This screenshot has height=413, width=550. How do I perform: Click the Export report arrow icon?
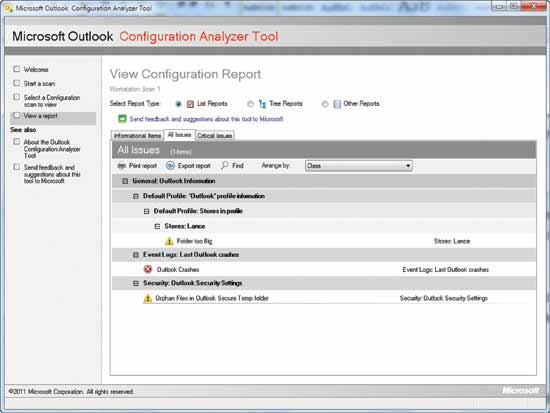(x=170, y=166)
